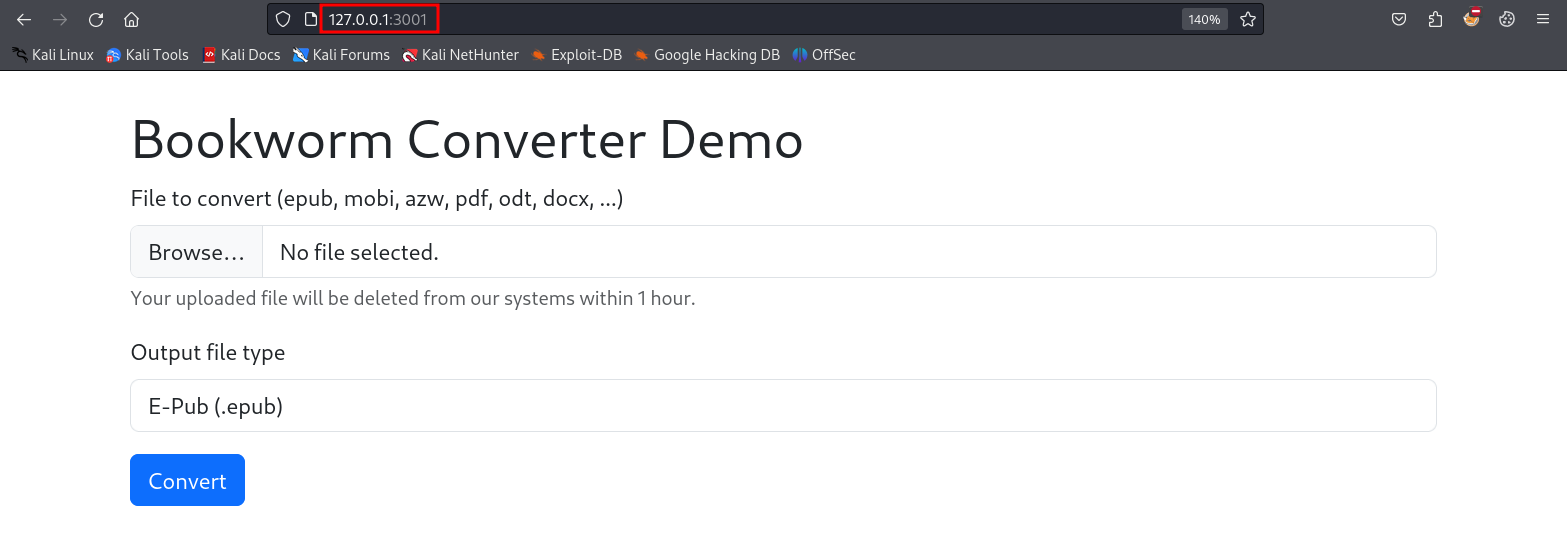Image resolution: width=1567 pixels, height=550 pixels.
Task: Open the extensions puzzle icon
Action: (x=1435, y=19)
